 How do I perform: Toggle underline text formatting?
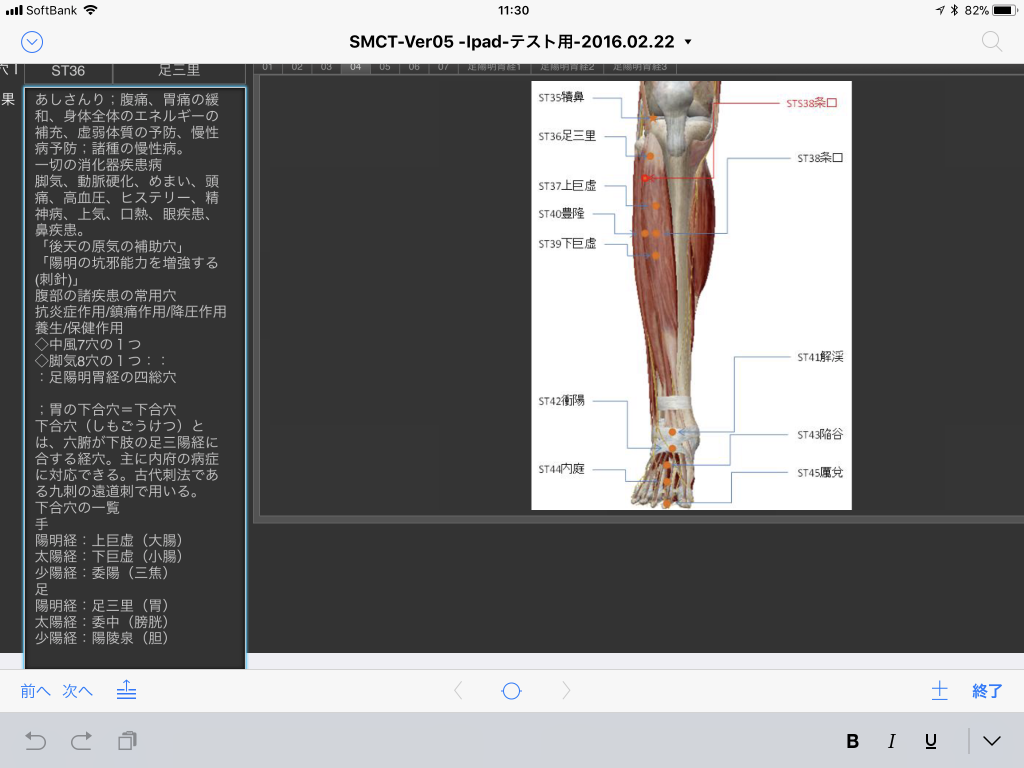point(931,741)
